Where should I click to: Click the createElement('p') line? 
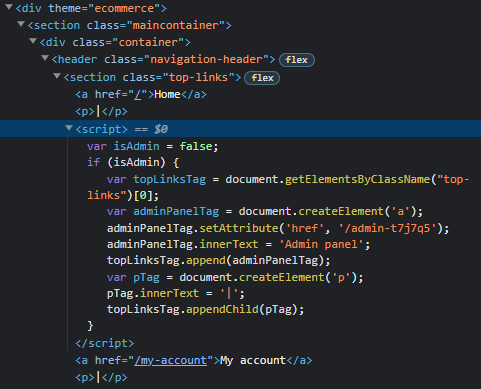click(235, 277)
